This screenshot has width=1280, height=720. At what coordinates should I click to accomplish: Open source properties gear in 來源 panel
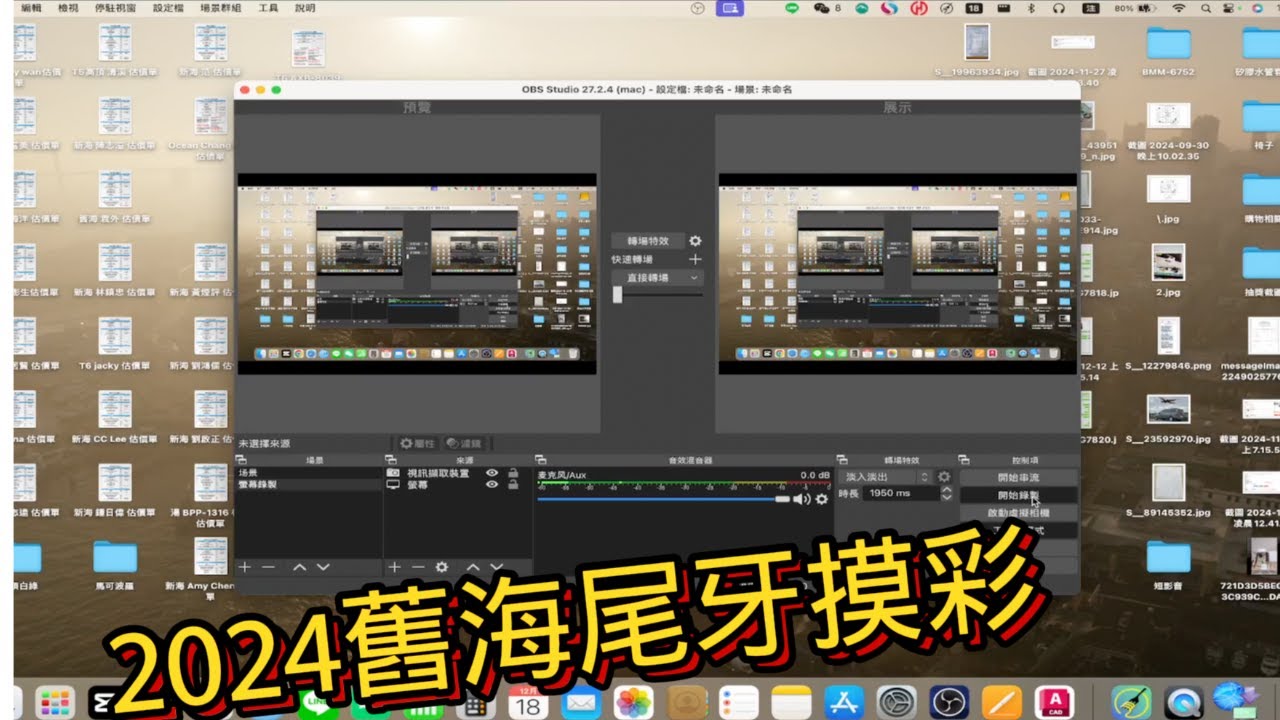click(x=442, y=567)
